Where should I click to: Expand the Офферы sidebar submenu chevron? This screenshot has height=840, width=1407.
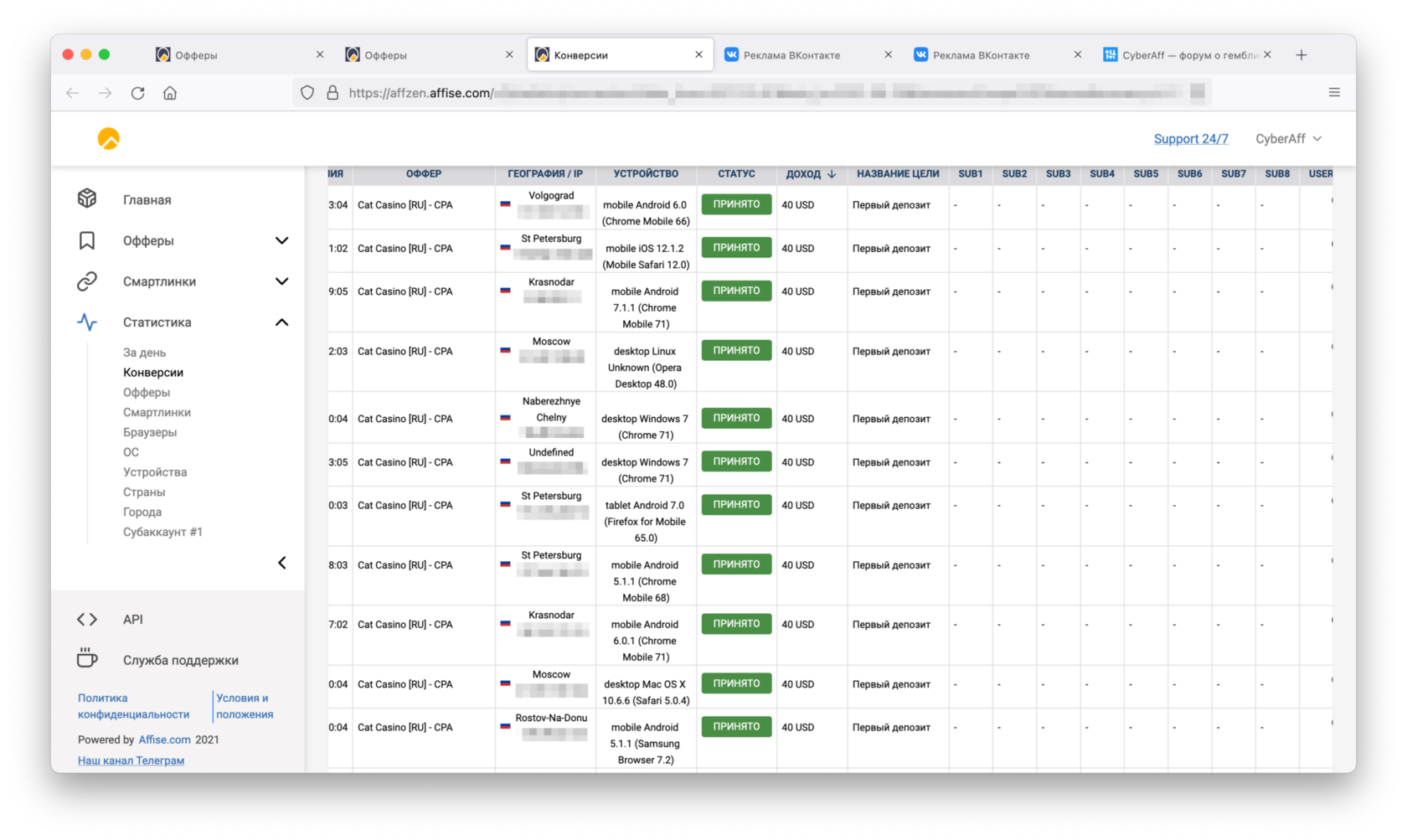click(282, 240)
